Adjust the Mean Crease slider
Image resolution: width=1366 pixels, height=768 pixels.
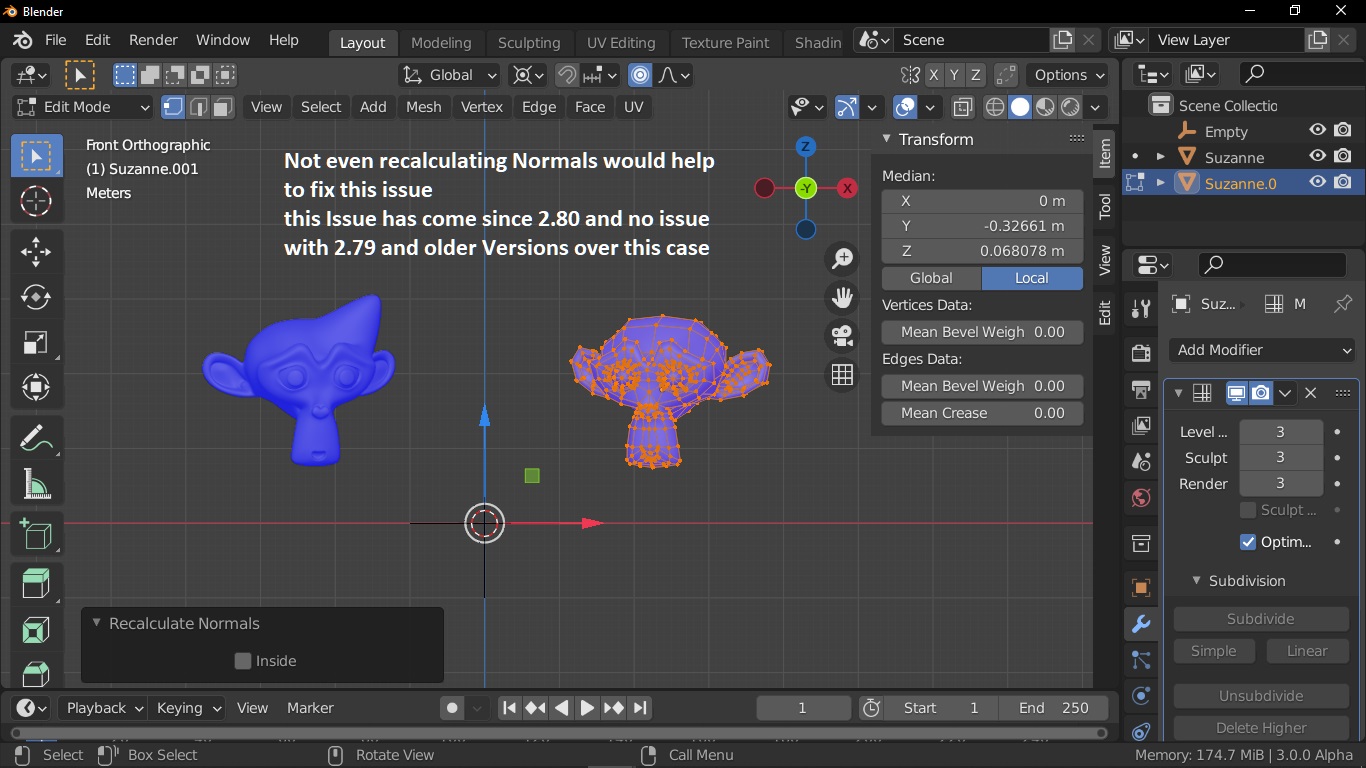coord(982,413)
